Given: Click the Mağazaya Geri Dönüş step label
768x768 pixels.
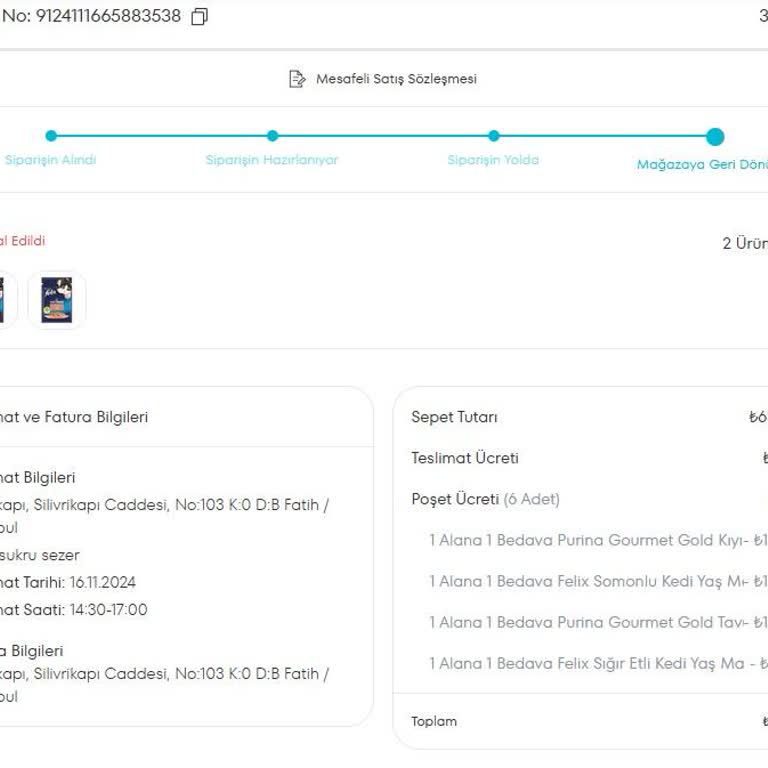Looking at the screenshot, I should point(702,165).
